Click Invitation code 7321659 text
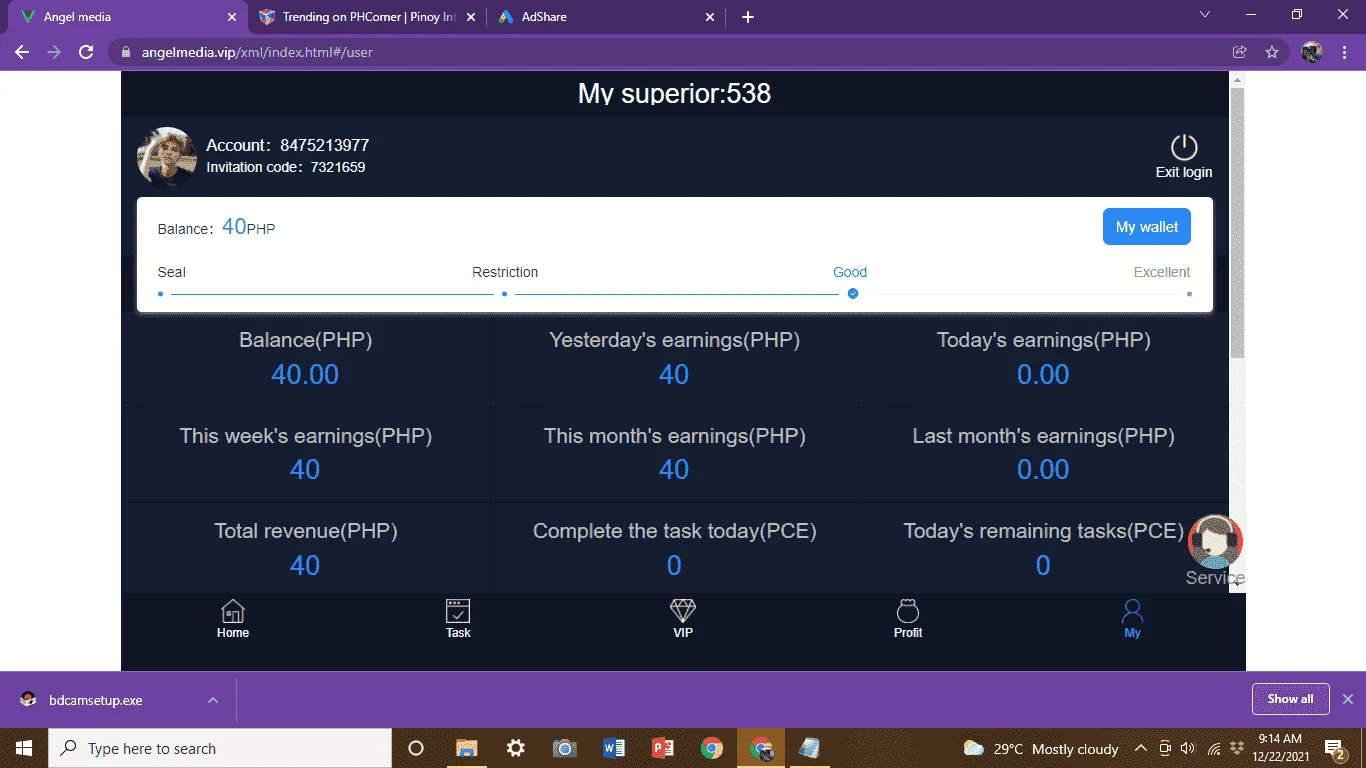Screen dimensions: 1366x768 (286, 167)
